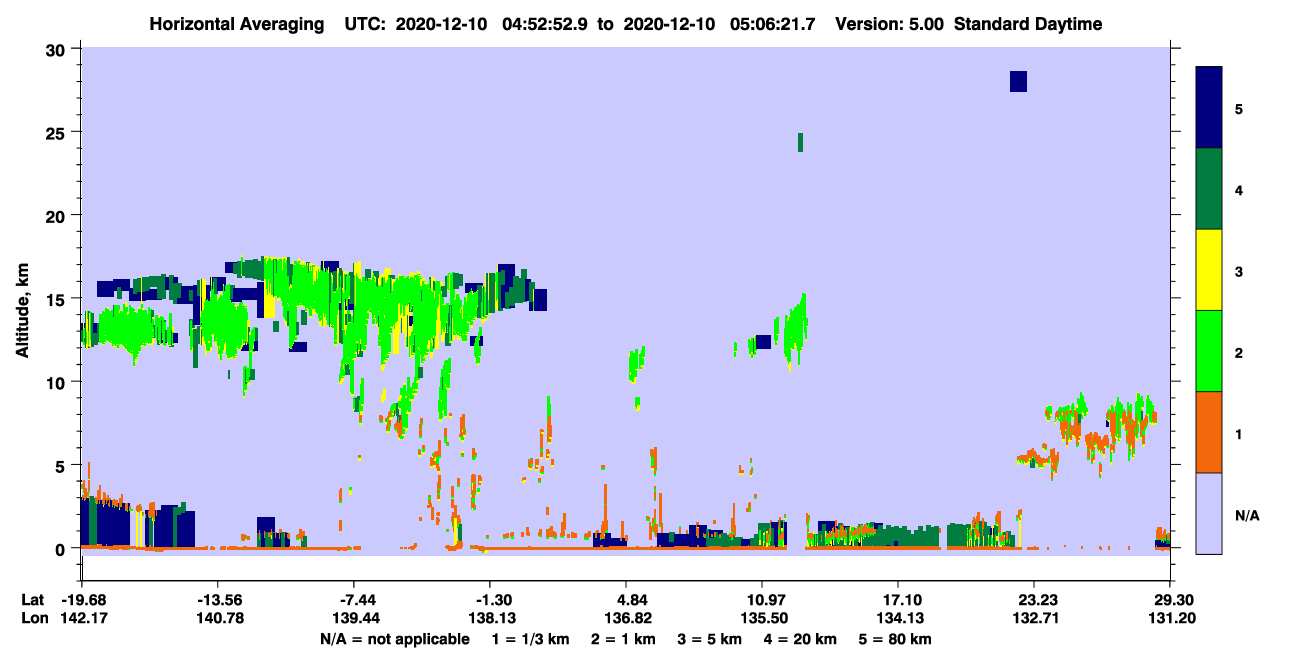Click the longitude value 131.20
Viewport: 1300px width, 667px height.
[1171, 619]
